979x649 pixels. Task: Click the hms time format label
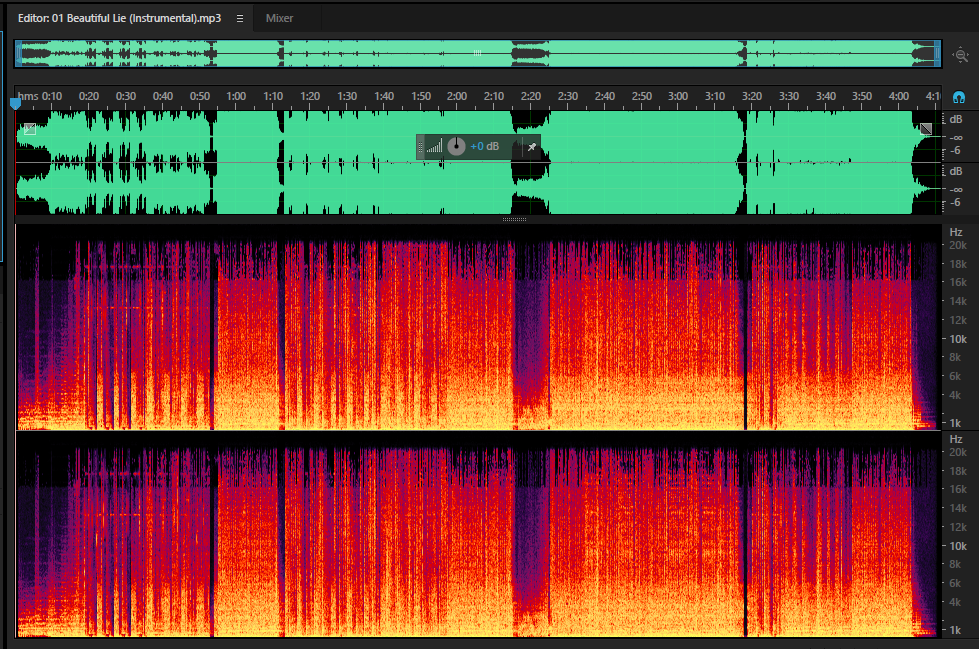click(28, 96)
